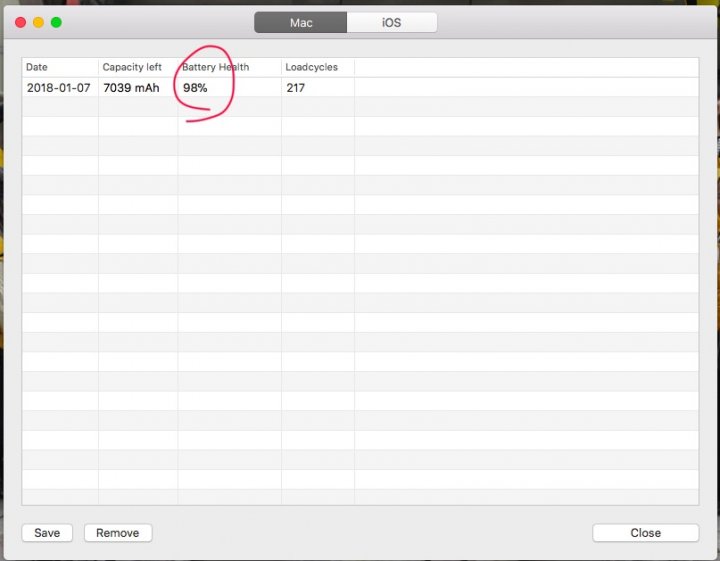Select the 98% battery health value
Image resolution: width=720 pixels, height=561 pixels.
195,88
